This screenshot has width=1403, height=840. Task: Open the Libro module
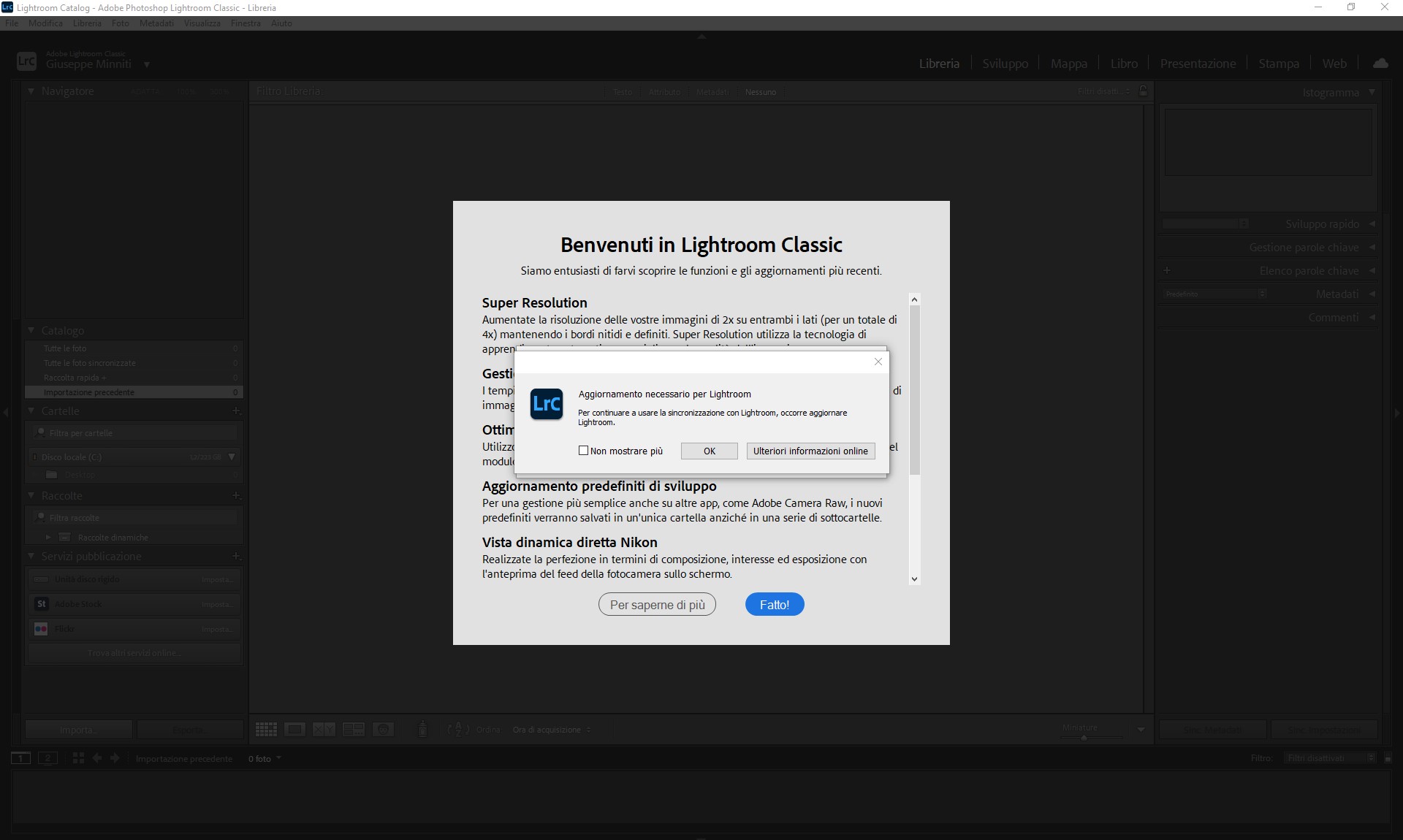click(1124, 64)
